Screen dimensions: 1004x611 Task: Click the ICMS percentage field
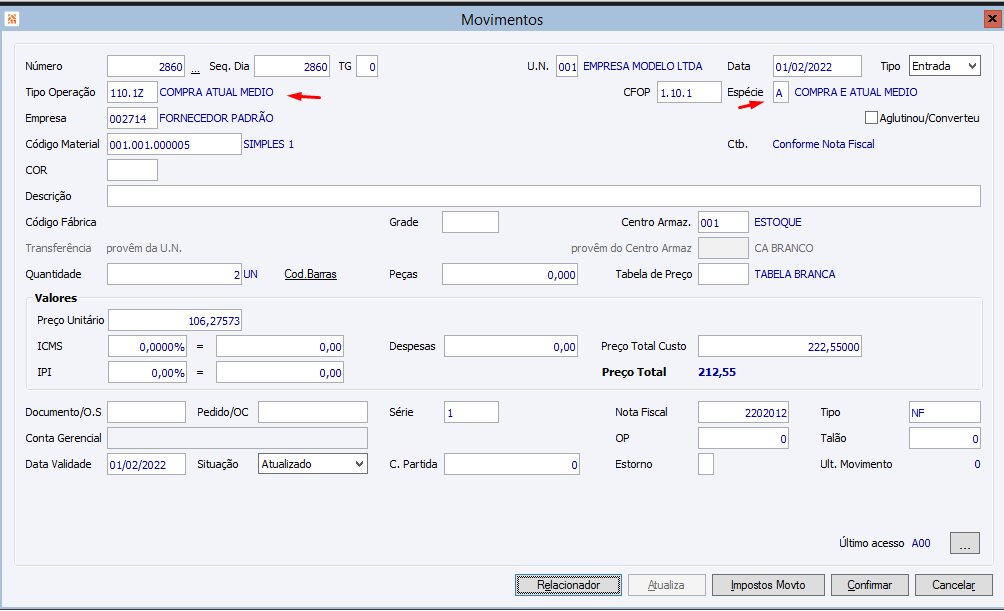(147, 346)
